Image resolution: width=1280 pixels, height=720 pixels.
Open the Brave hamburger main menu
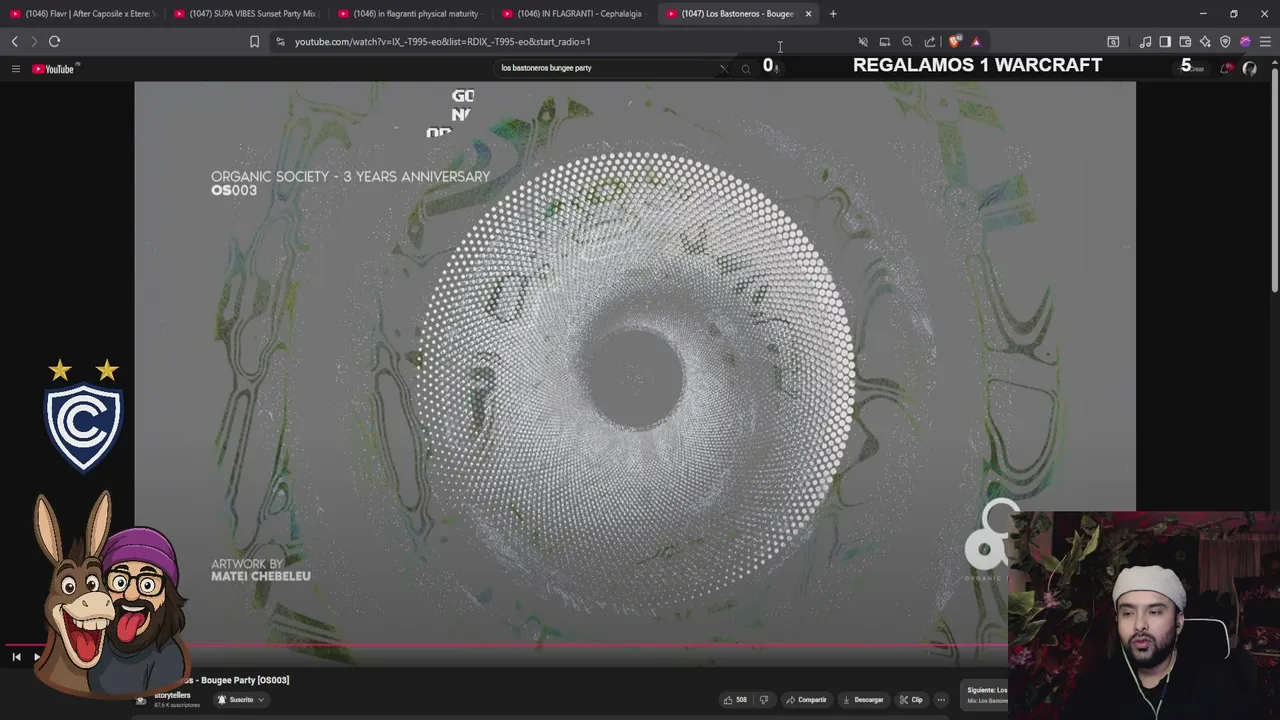coord(1265,41)
